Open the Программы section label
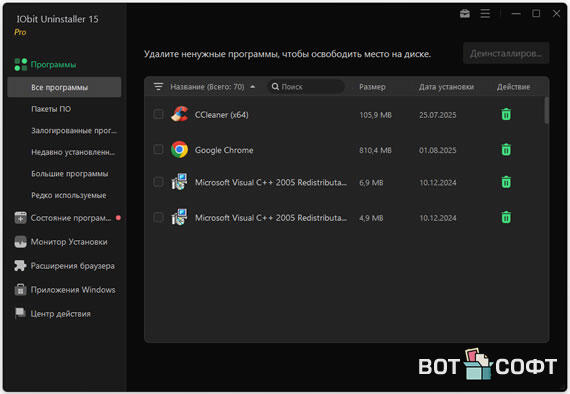Image resolution: width=570 pixels, height=394 pixels. pos(53,65)
